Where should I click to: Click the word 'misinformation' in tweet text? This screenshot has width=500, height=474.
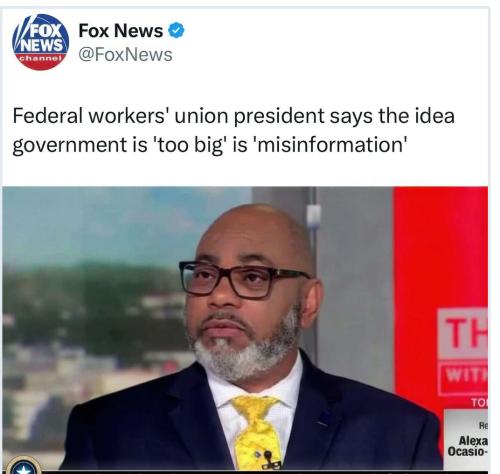[x=331, y=145]
